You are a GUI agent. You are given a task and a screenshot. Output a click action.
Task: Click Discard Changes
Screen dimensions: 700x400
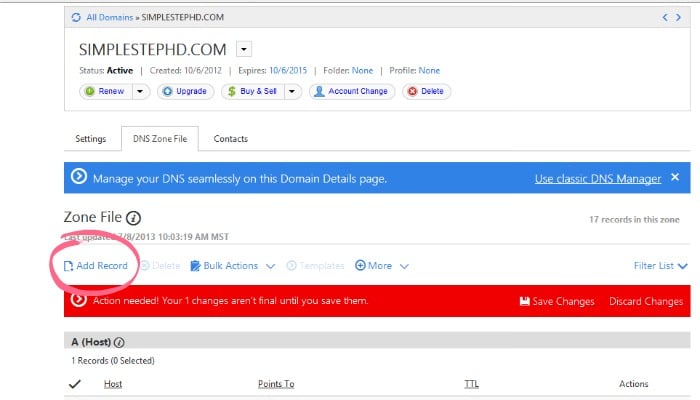tap(646, 301)
